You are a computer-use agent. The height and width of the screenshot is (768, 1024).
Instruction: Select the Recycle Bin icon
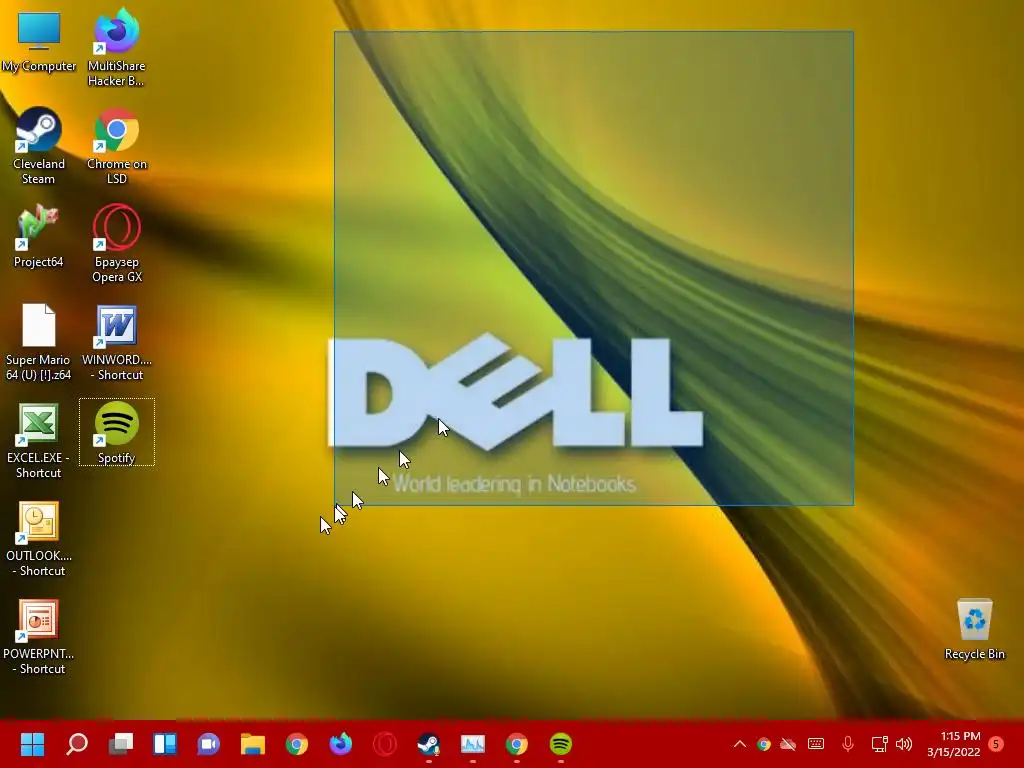[974, 629]
